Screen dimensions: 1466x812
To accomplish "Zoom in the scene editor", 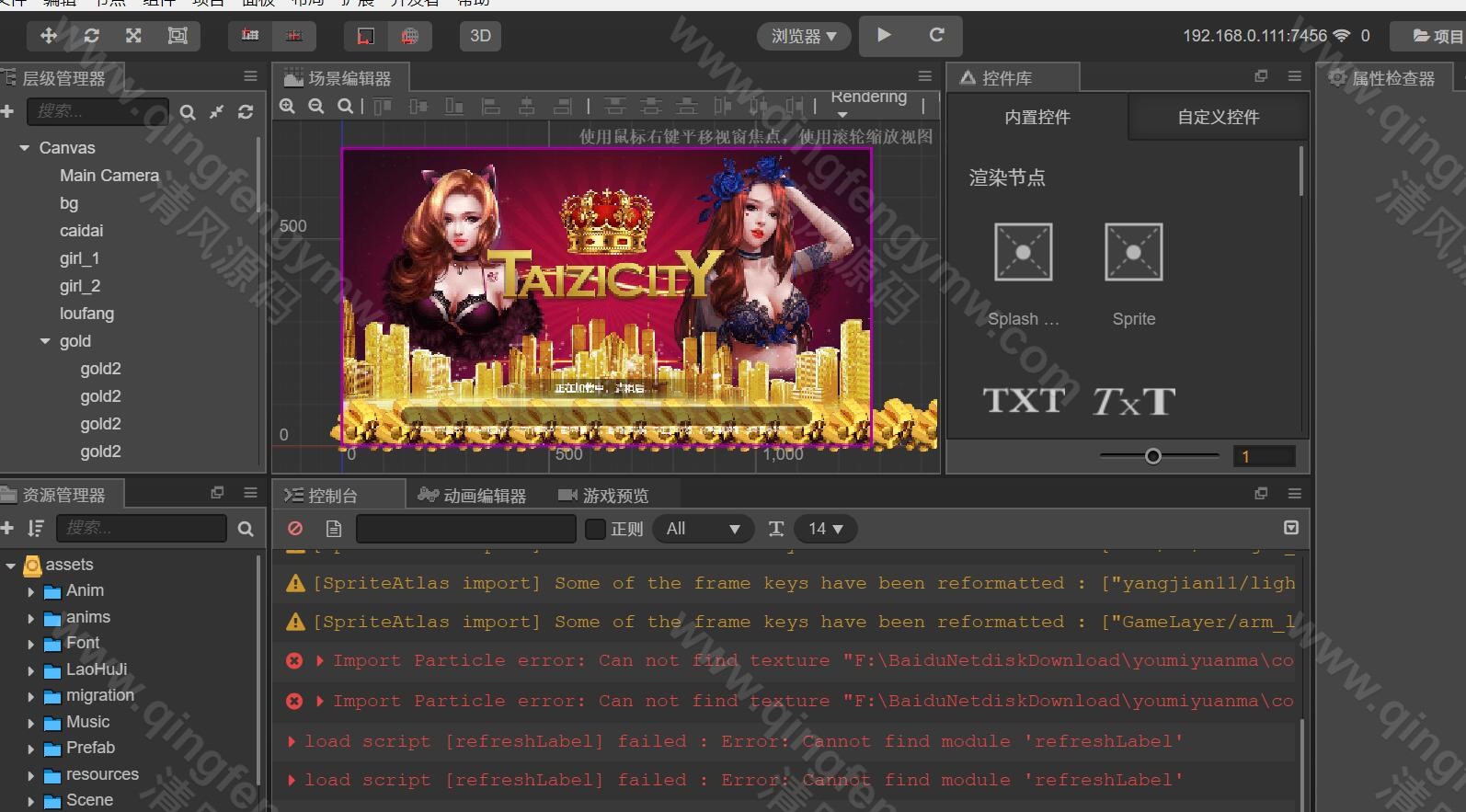I will [x=287, y=107].
